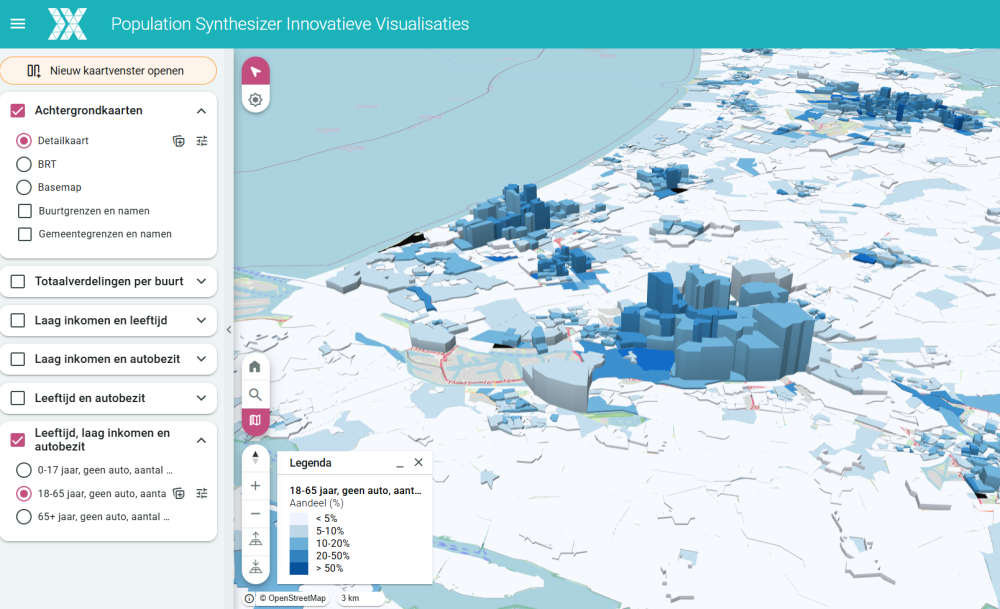1000x609 pixels.
Task: Click the 3 km scale bar
Action: coord(360,598)
